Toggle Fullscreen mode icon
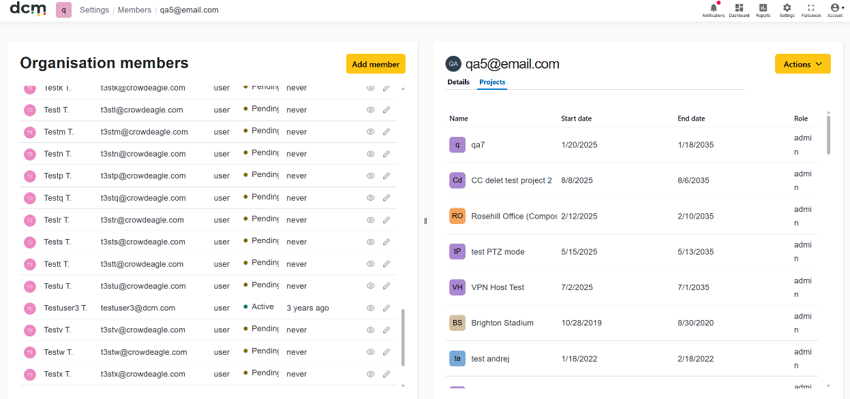This screenshot has width=850, height=399. (811, 10)
